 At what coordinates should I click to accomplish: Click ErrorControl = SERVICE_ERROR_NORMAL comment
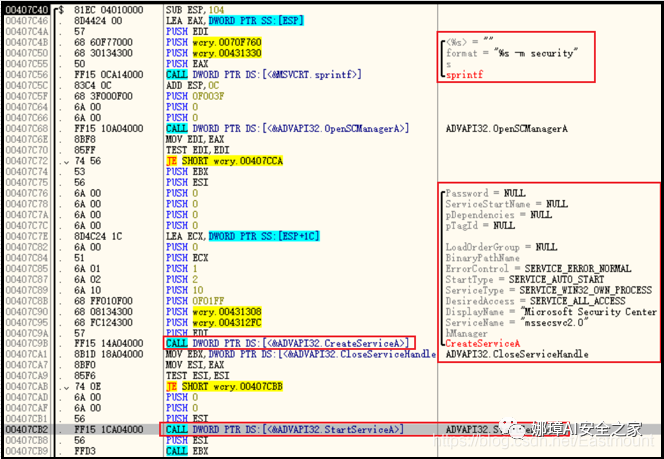[x=539, y=268]
